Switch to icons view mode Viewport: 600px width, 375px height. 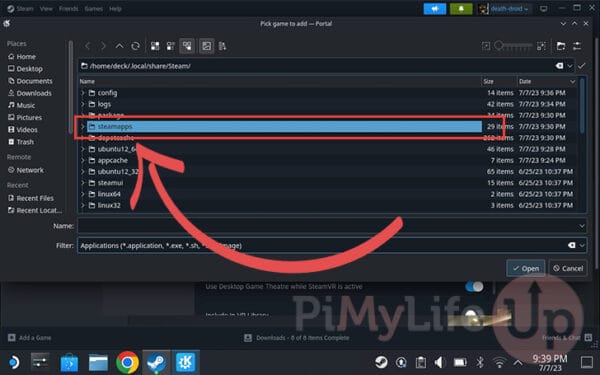point(155,46)
